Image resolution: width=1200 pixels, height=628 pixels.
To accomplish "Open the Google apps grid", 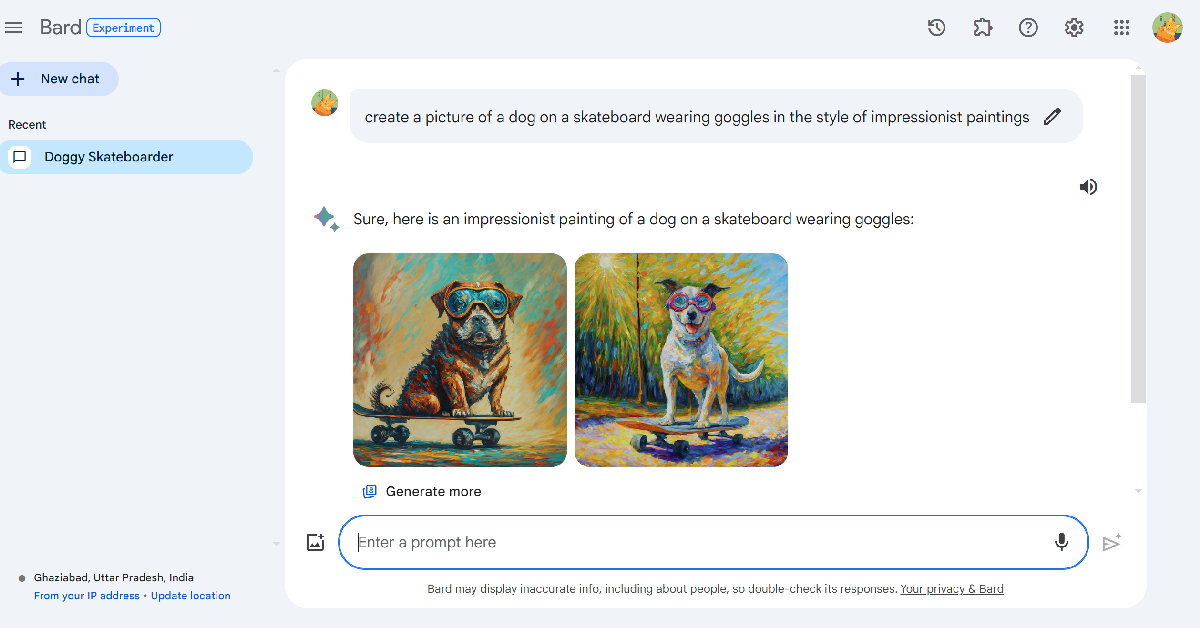I will tap(1121, 28).
